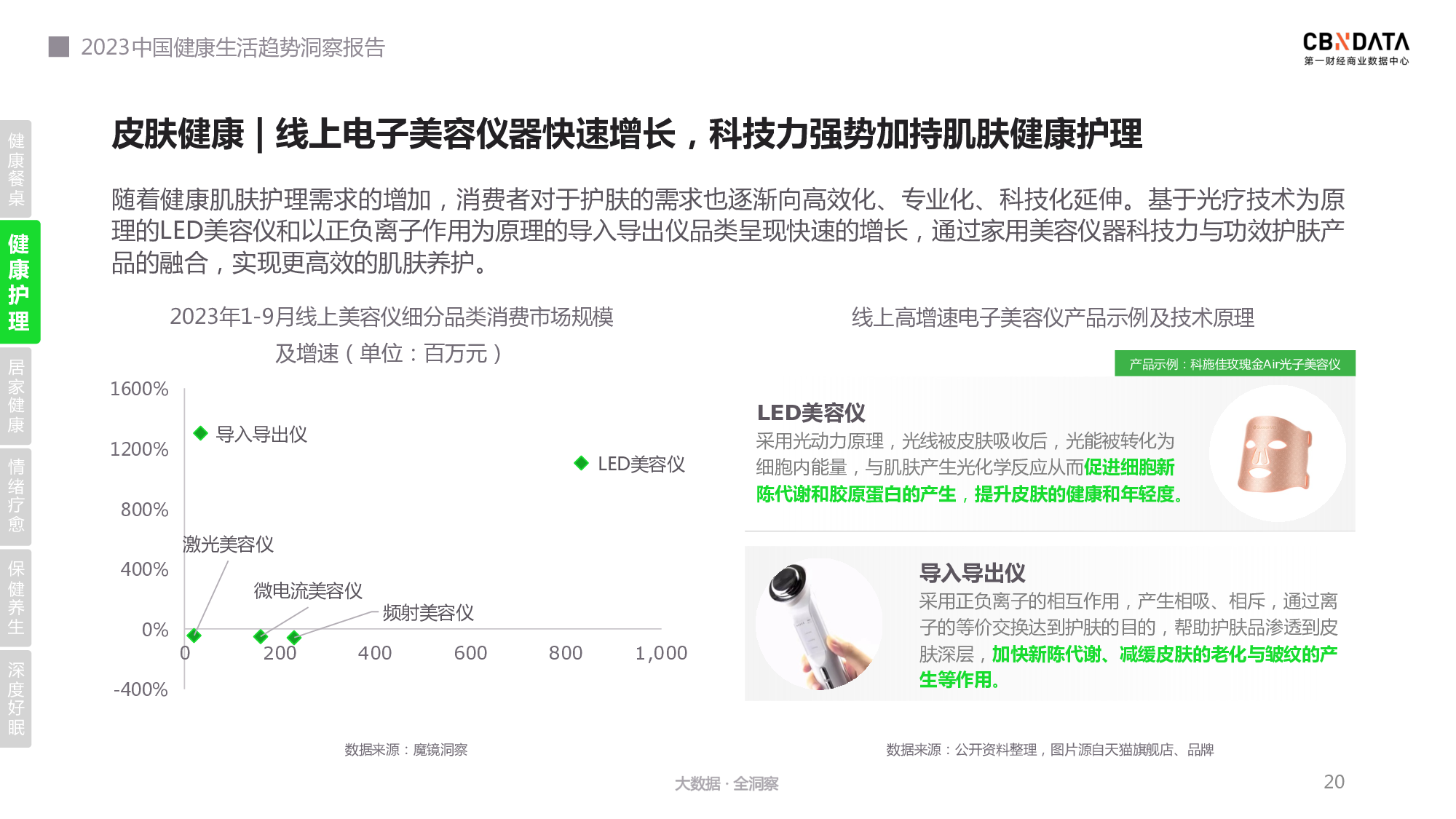1456x819 pixels.
Task: Open the 保健养生 side tab
Action: (16, 598)
